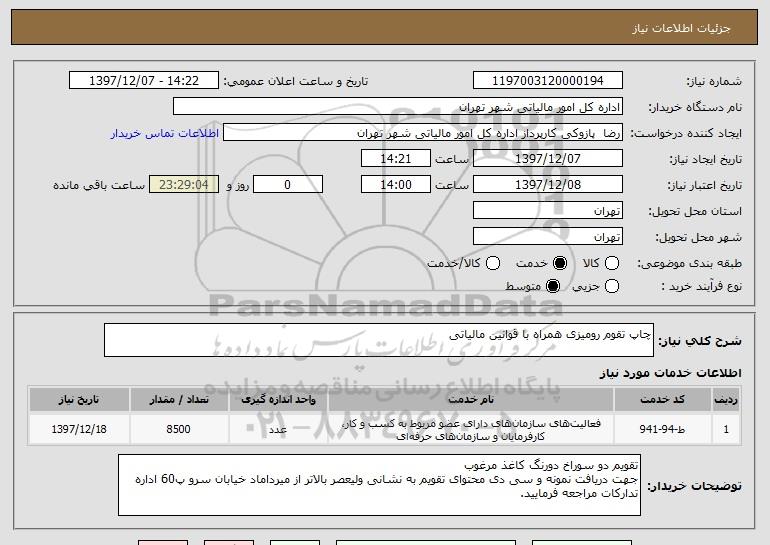Select the کالا/خدمت radio button

coord(493,263)
